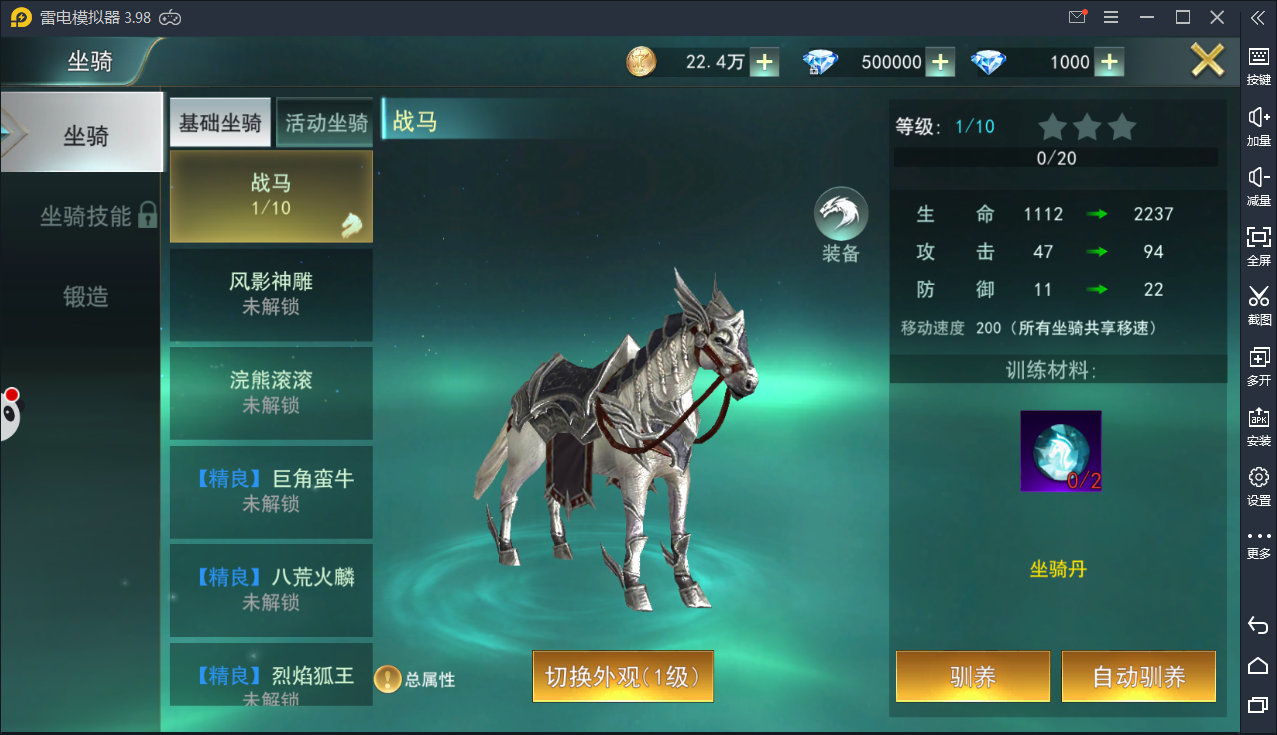Select 风影神雕 mount in list
Screen dimensions: 1277x735
click(271, 294)
